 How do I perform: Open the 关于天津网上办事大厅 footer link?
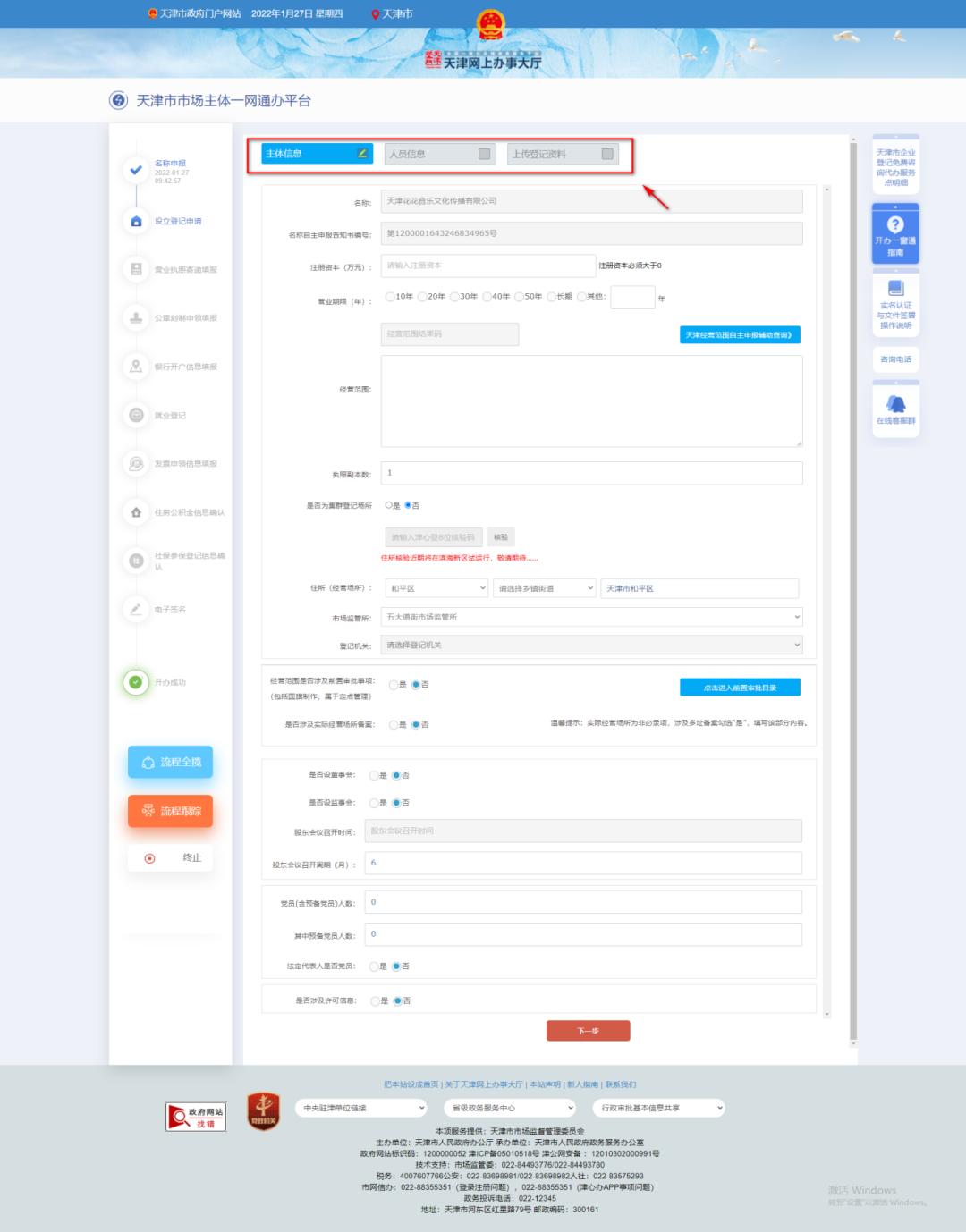click(484, 1084)
